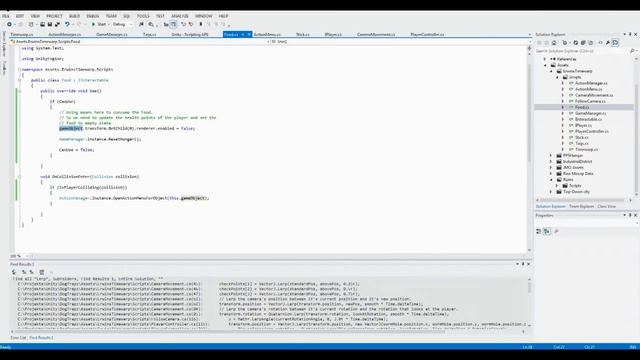
Task: Undo the last edit via toolbar
Action: point(67,24)
